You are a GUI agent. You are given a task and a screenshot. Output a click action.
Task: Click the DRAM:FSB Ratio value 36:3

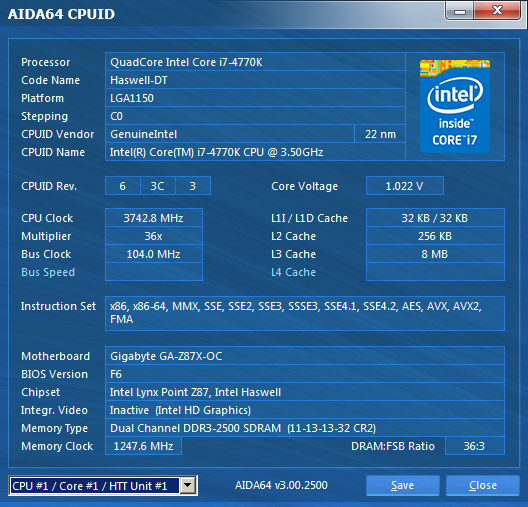(474, 446)
